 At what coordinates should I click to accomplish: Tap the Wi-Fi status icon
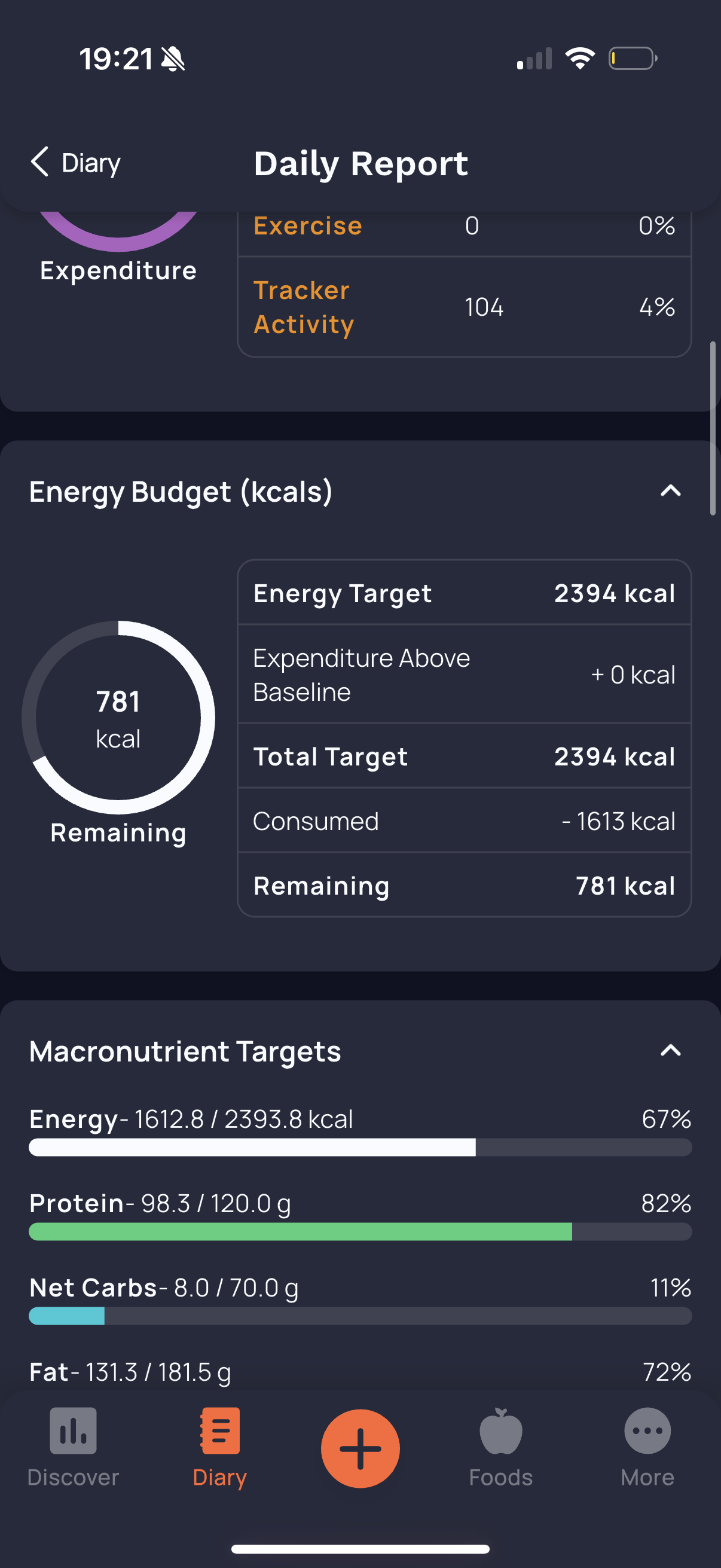click(580, 59)
